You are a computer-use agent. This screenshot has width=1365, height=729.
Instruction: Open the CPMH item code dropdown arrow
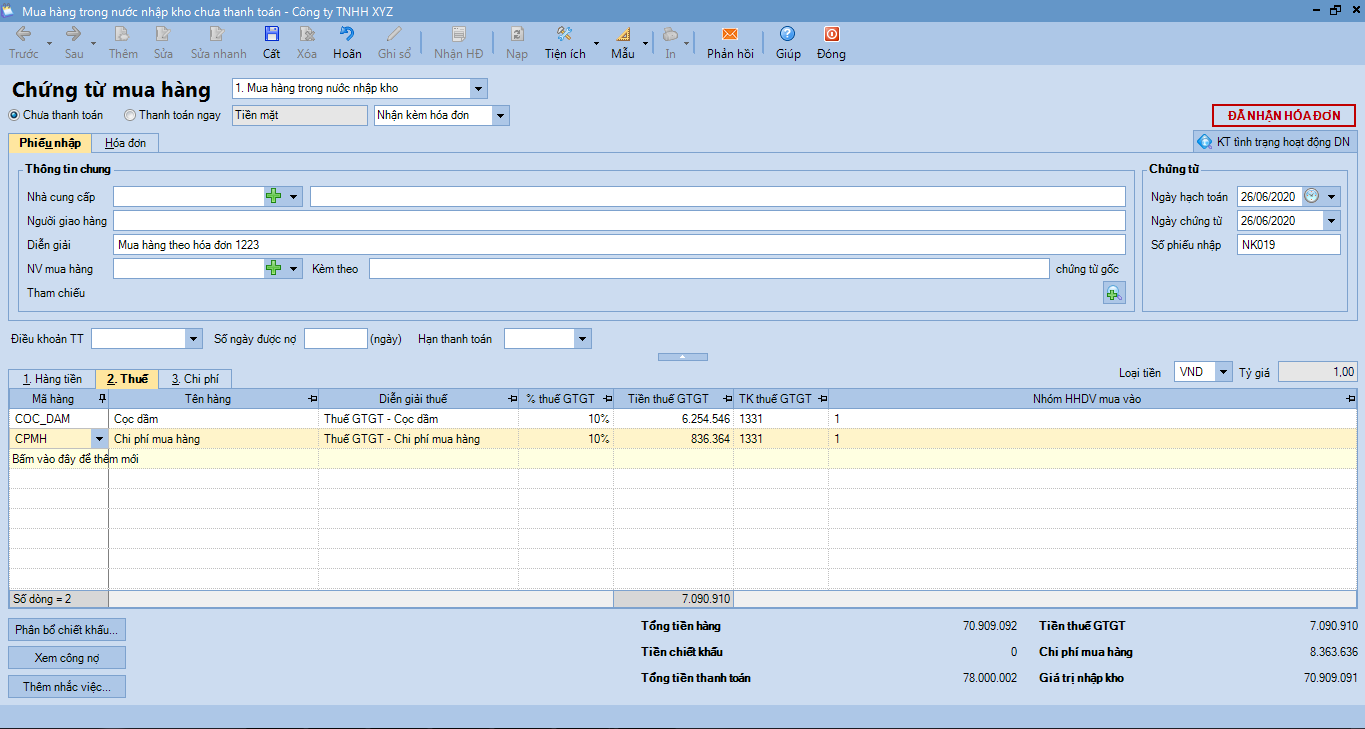point(99,438)
